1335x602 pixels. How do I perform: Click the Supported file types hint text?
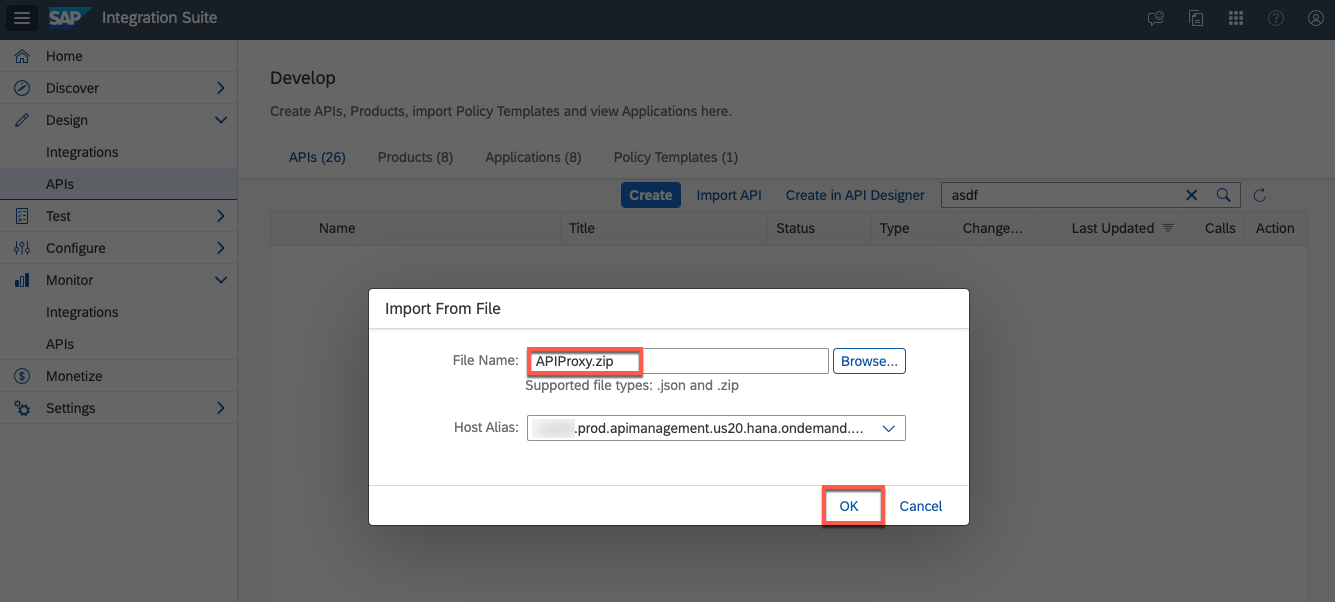pos(632,385)
